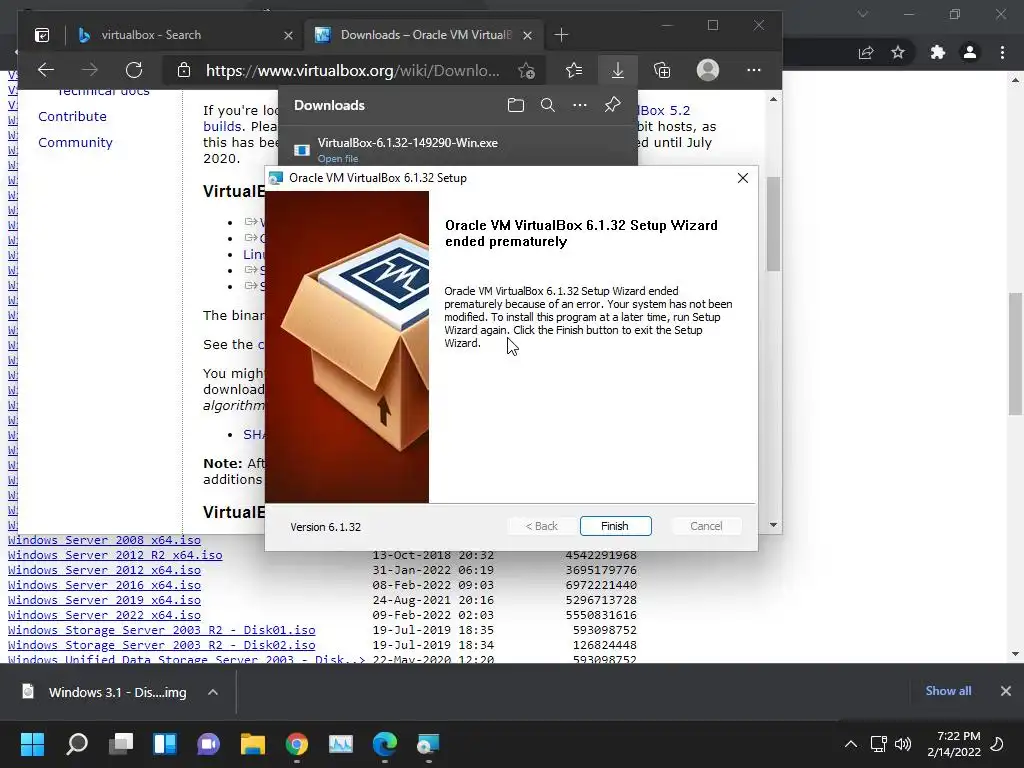Share this page in Chrome

tap(866, 53)
